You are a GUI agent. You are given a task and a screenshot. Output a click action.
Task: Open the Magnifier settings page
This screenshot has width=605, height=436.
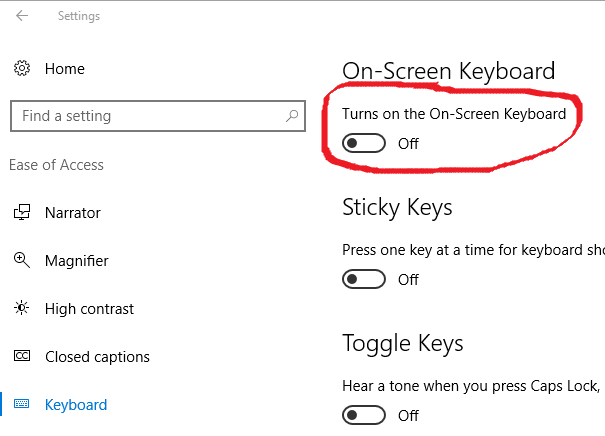click(76, 261)
